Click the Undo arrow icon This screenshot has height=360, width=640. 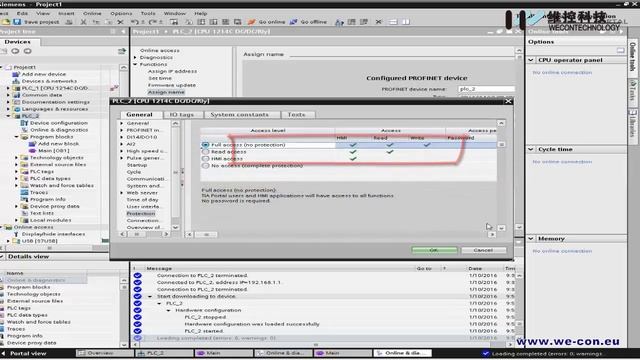[x=134, y=22]
